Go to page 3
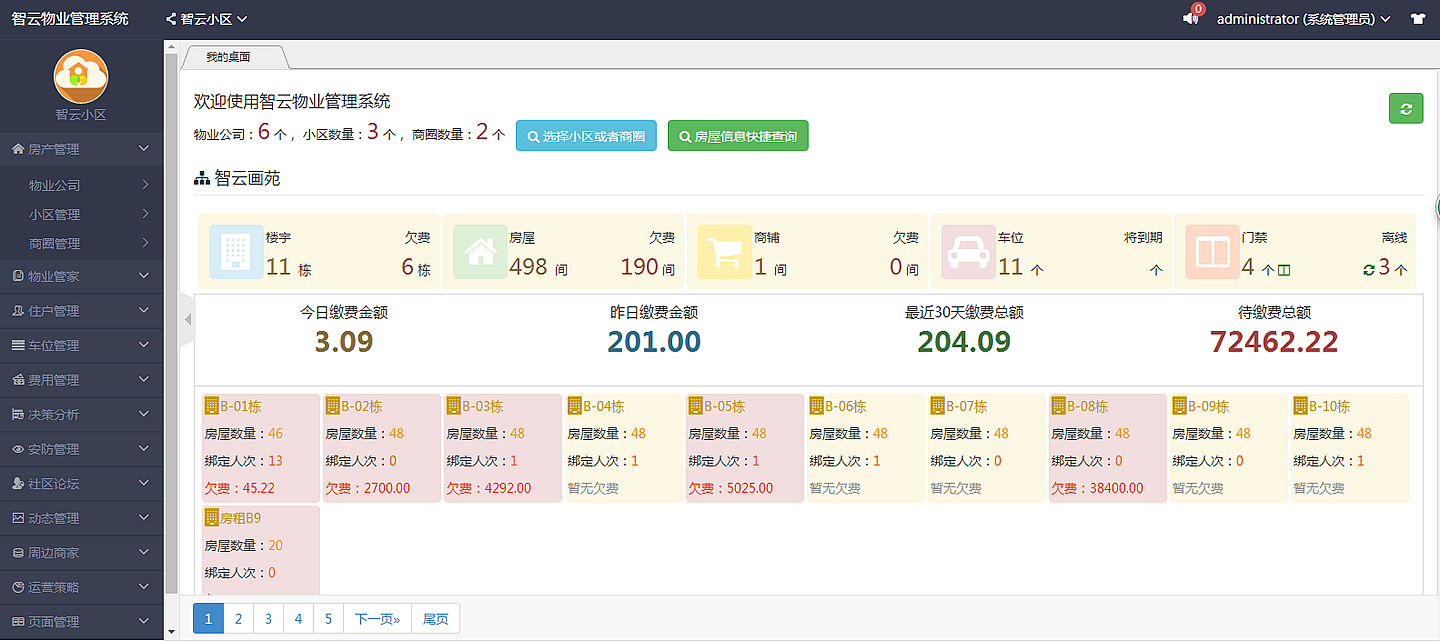The width and height of the screenshot is (1440, 641). tap(268, 619)
